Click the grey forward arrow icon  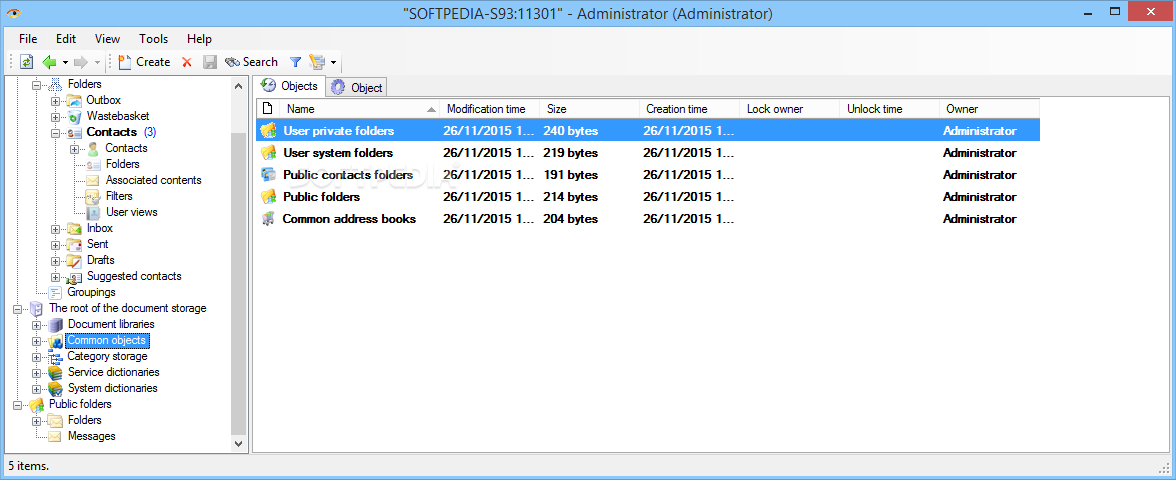point(81,62)
